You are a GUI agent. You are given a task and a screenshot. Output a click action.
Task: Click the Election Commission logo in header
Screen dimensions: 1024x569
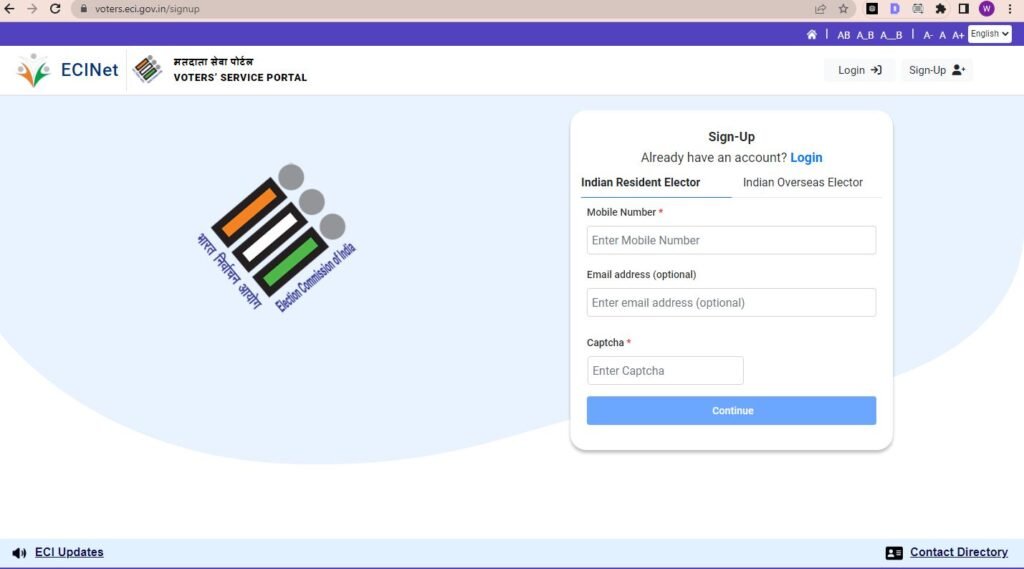(x=147, y=70)
